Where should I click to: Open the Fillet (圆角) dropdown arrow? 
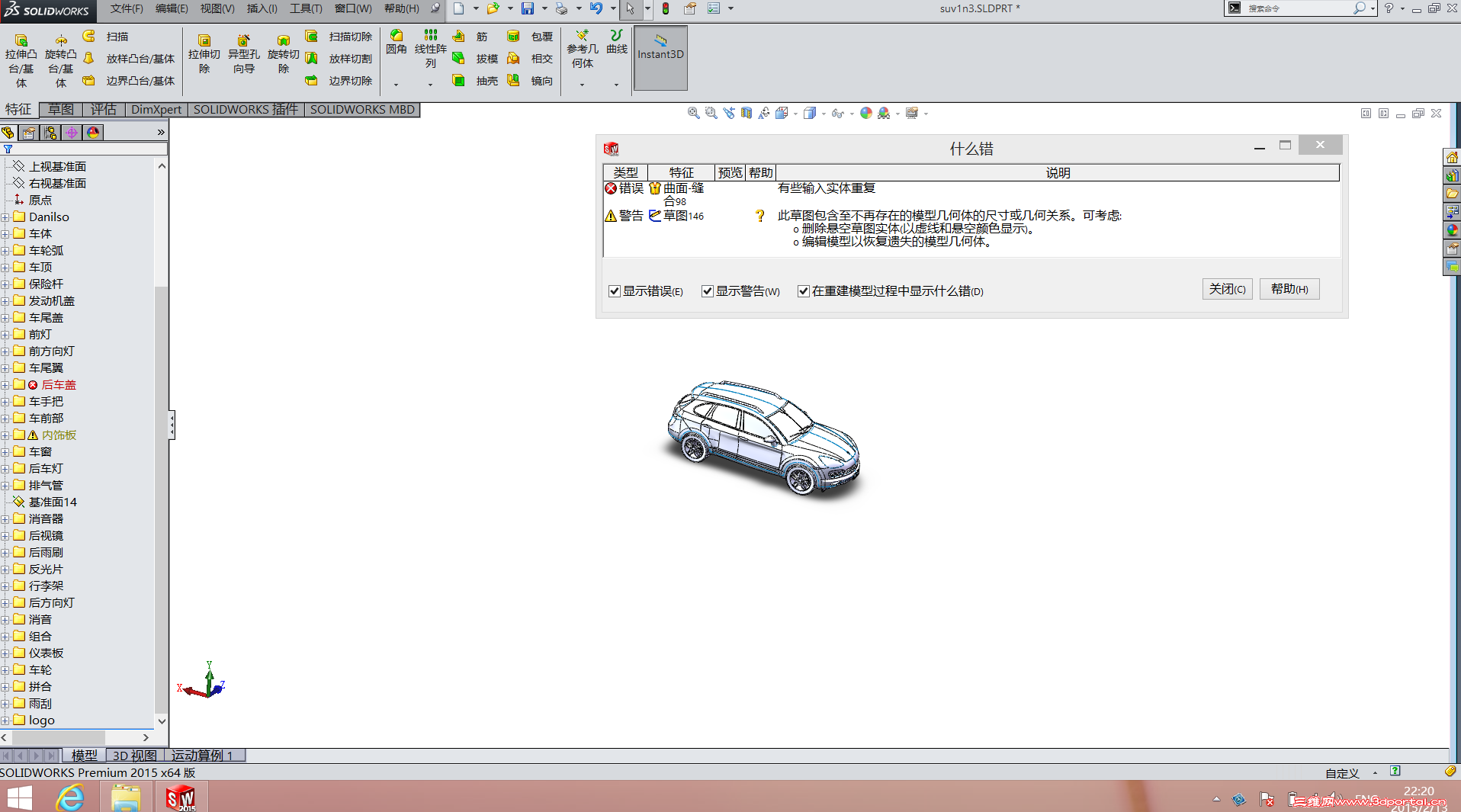coord(396,85)
